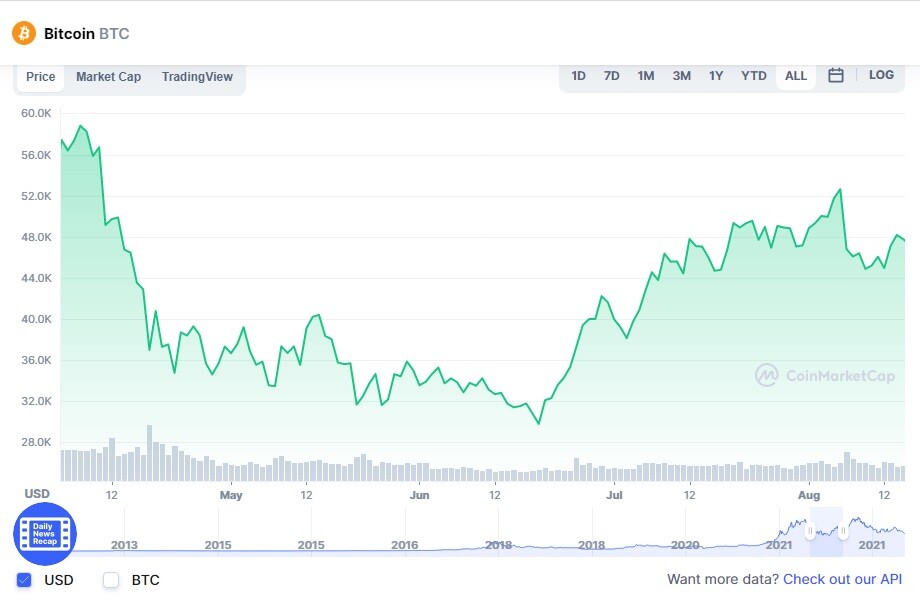Grab the right range handle on the mini timeline
The height and width of the screenshot is (612, 920).
tap(843, 532)
